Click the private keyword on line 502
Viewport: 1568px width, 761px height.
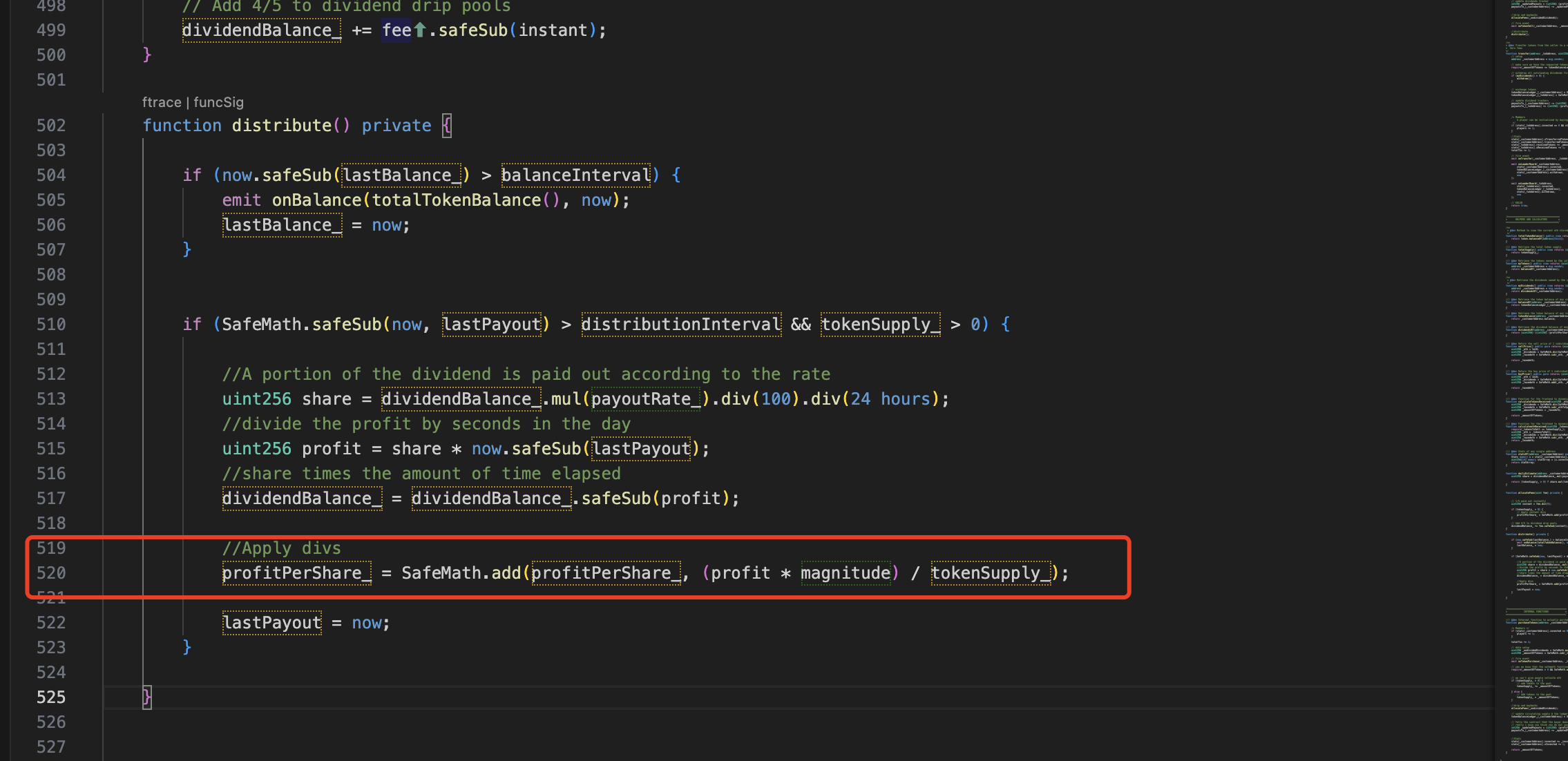396,126
